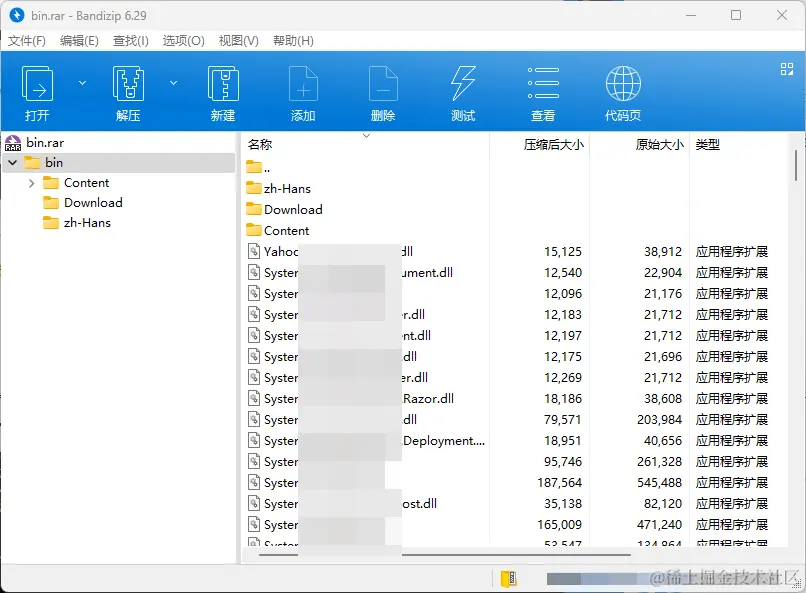
Task: Click the Code page (代码页) globe icon
Action: point(623,83)
